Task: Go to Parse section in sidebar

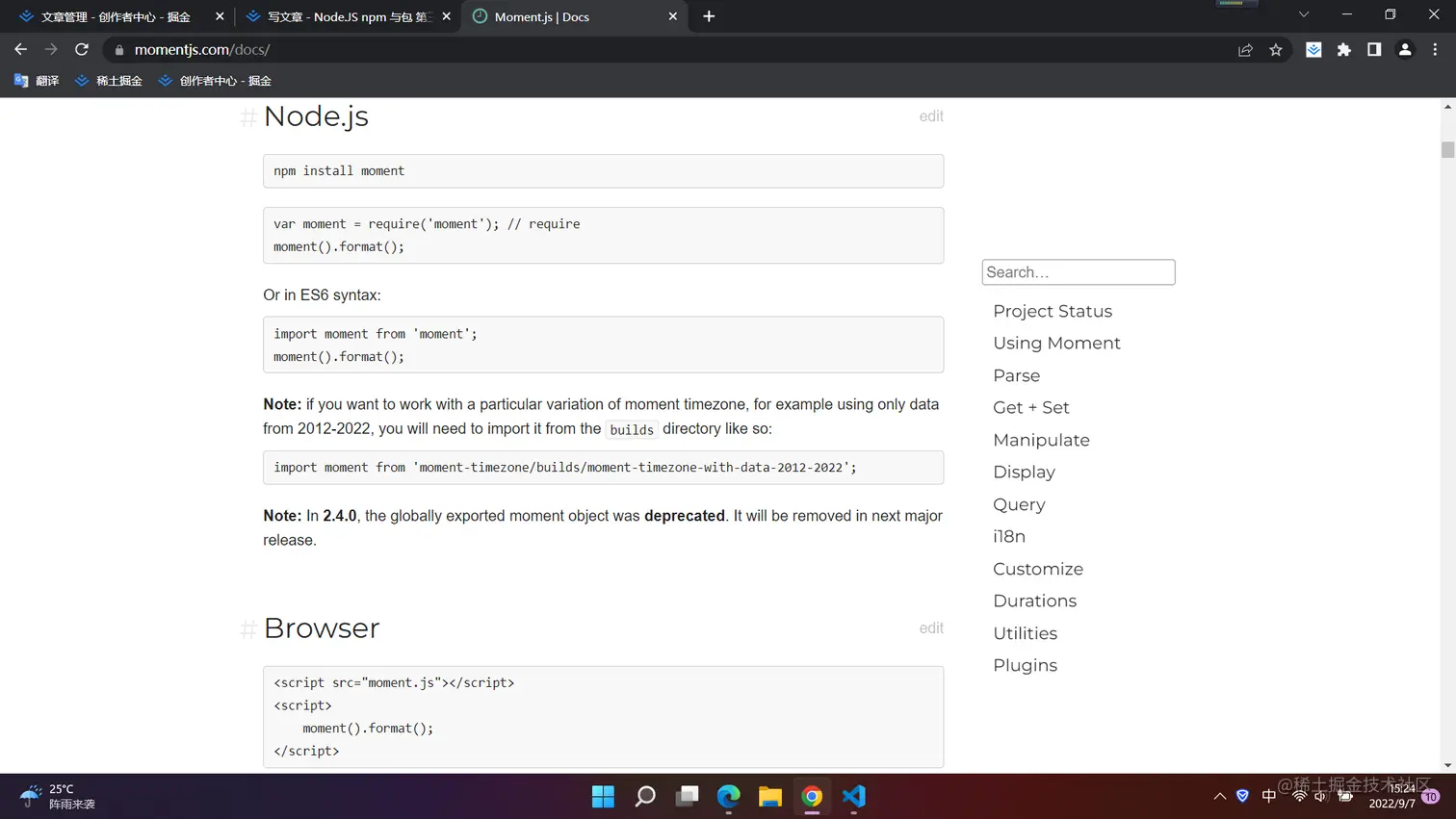Action: 1016,375
